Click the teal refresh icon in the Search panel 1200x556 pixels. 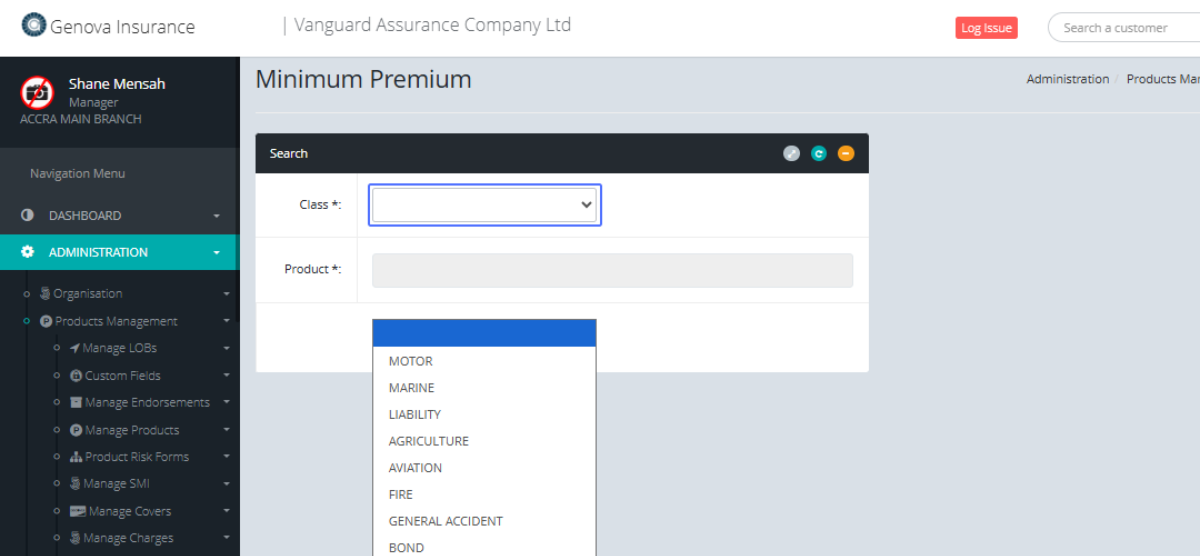pyautogui.click(x=819, y=153)
